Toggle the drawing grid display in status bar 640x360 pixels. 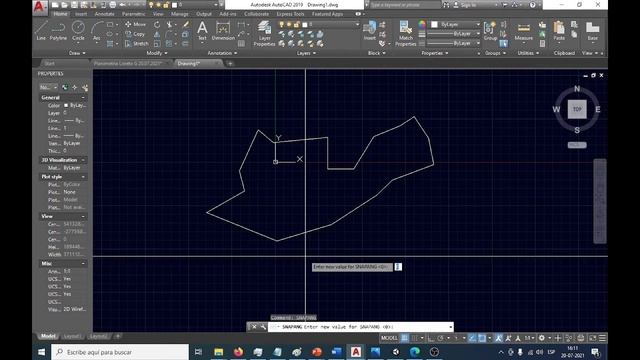tap(404, 338)
